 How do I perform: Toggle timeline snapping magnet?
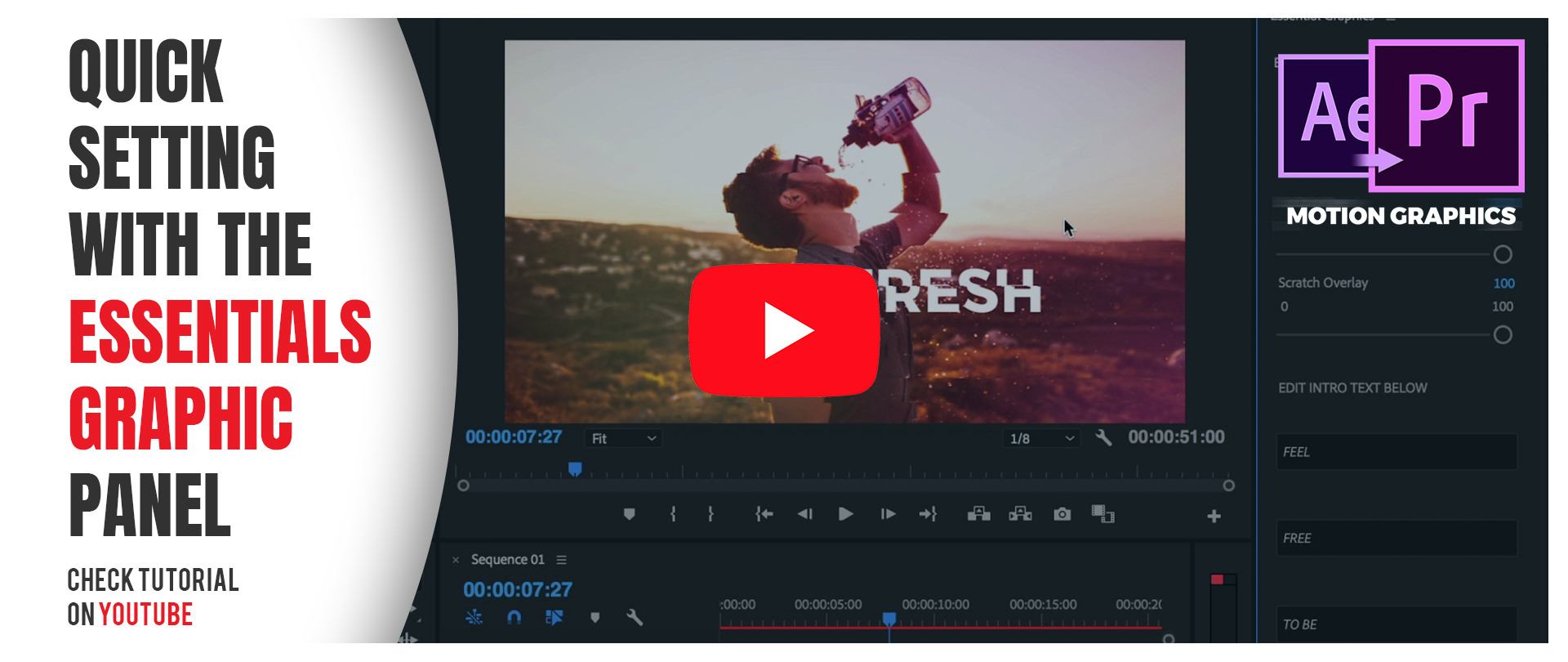[514, 617]
